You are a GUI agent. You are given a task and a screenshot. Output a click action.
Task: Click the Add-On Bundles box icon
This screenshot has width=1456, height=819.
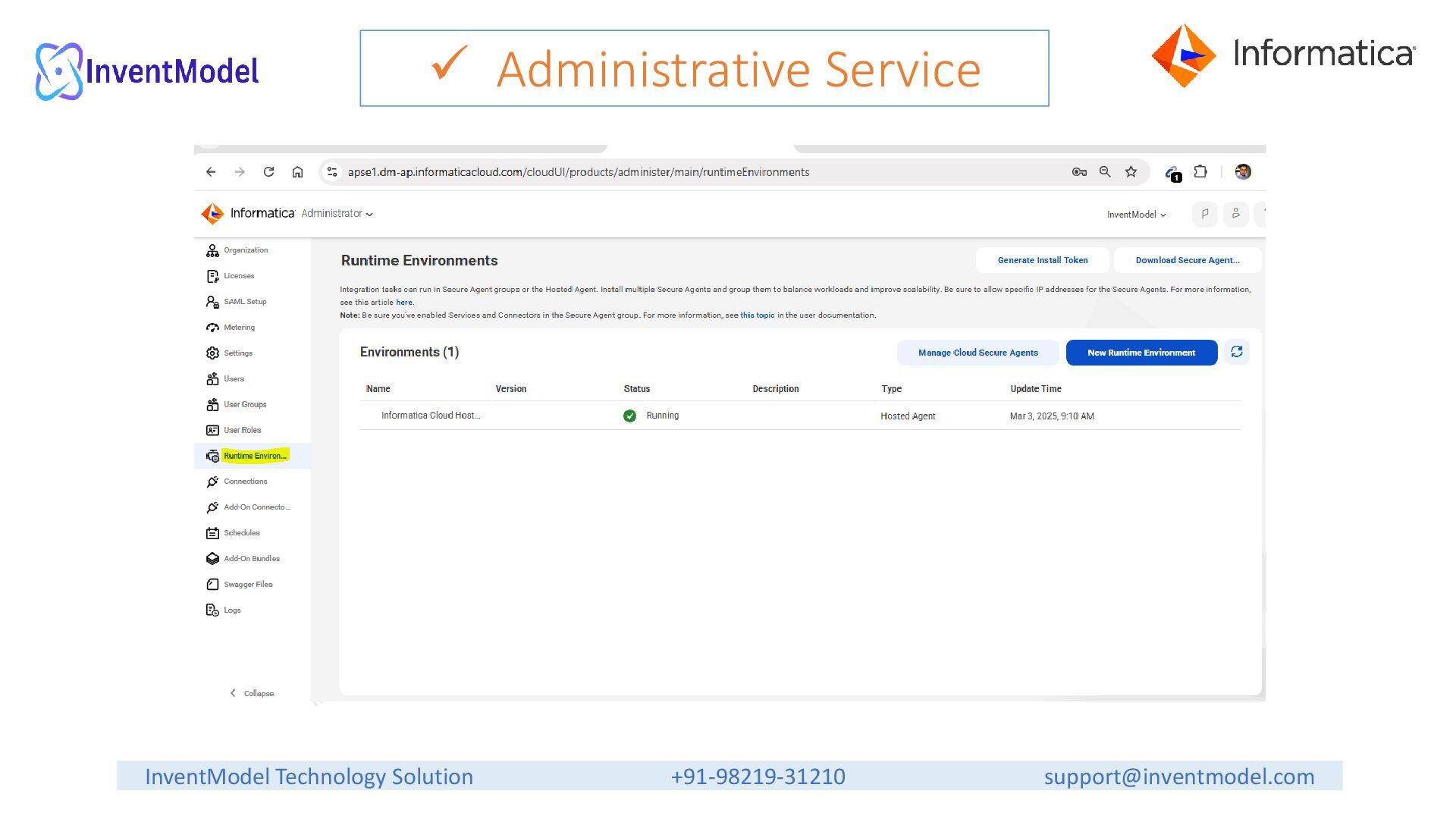(212, 559)
